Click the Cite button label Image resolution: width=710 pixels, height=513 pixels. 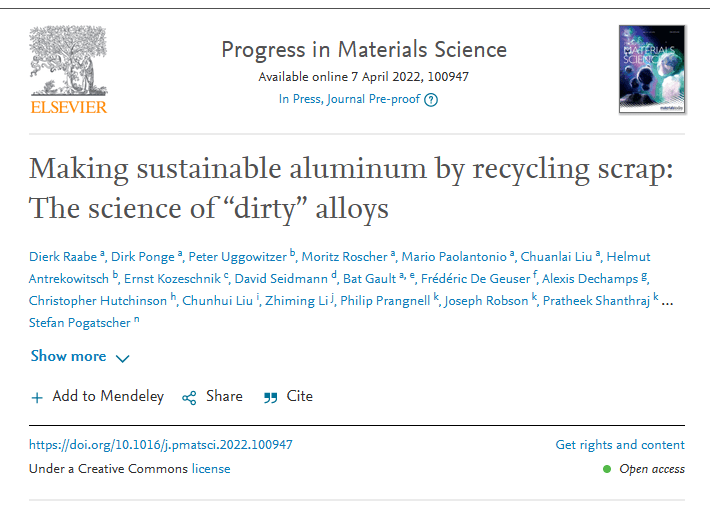[300, 396]
